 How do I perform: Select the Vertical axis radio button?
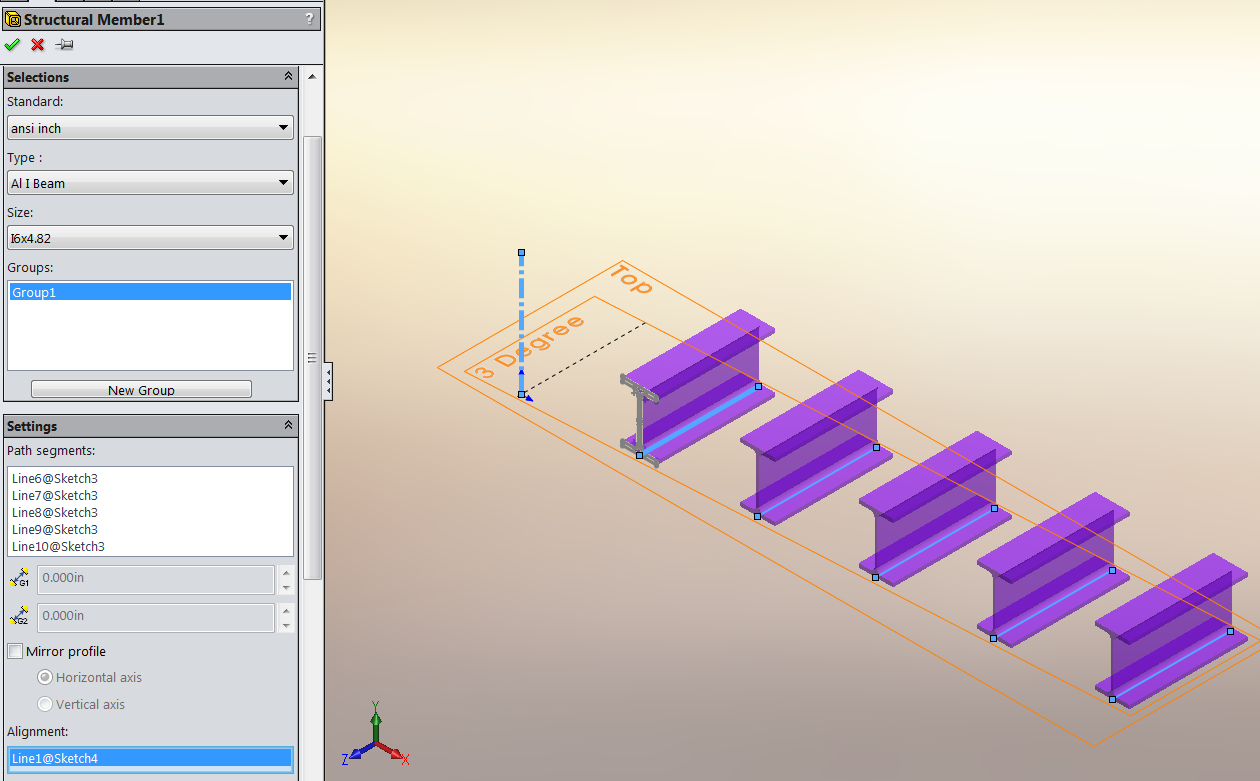pyautogui.click(x=44, y=704)
